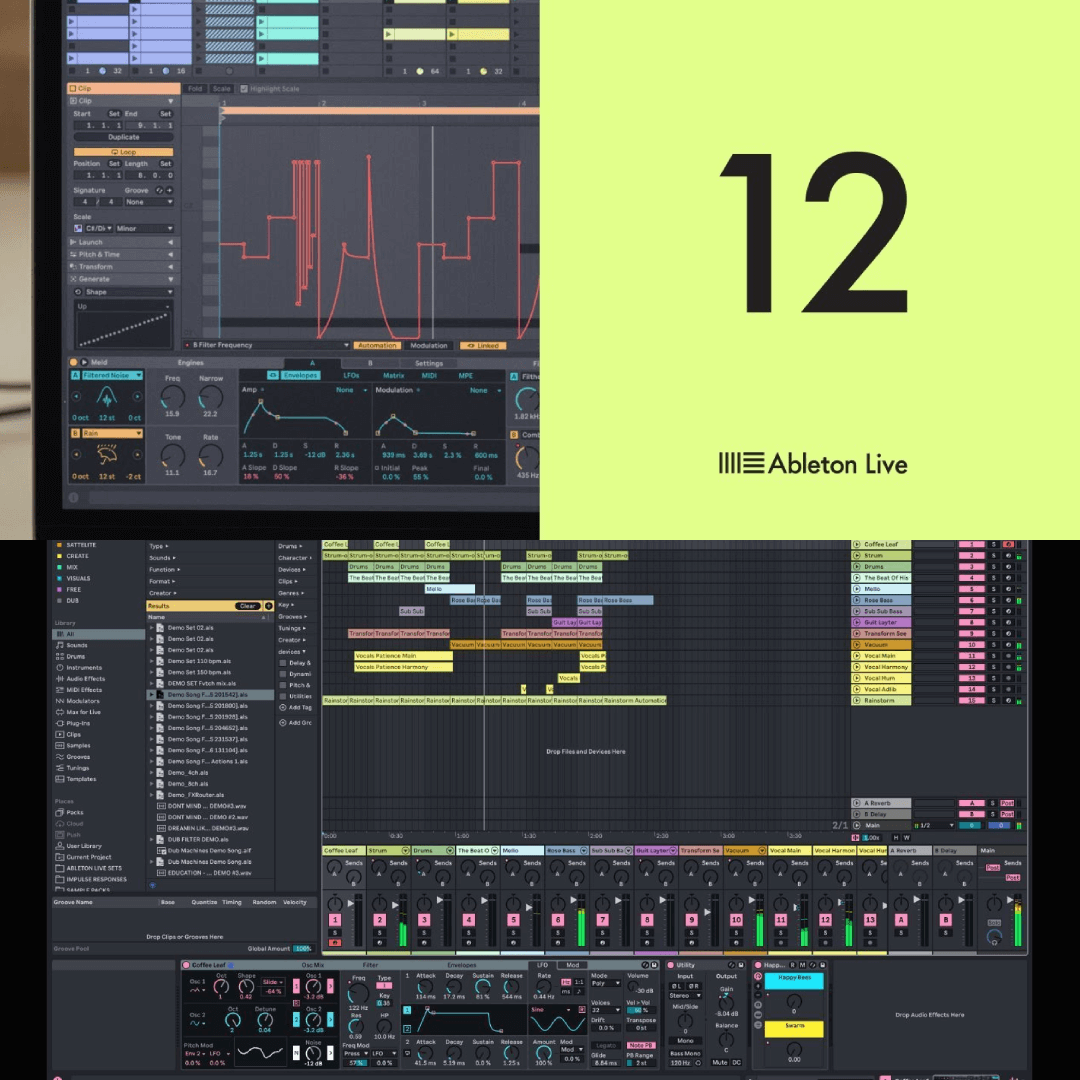1080x1080 pixels.
Task: Select Audio Effects in the library sidebar
Action: point(85,678)
